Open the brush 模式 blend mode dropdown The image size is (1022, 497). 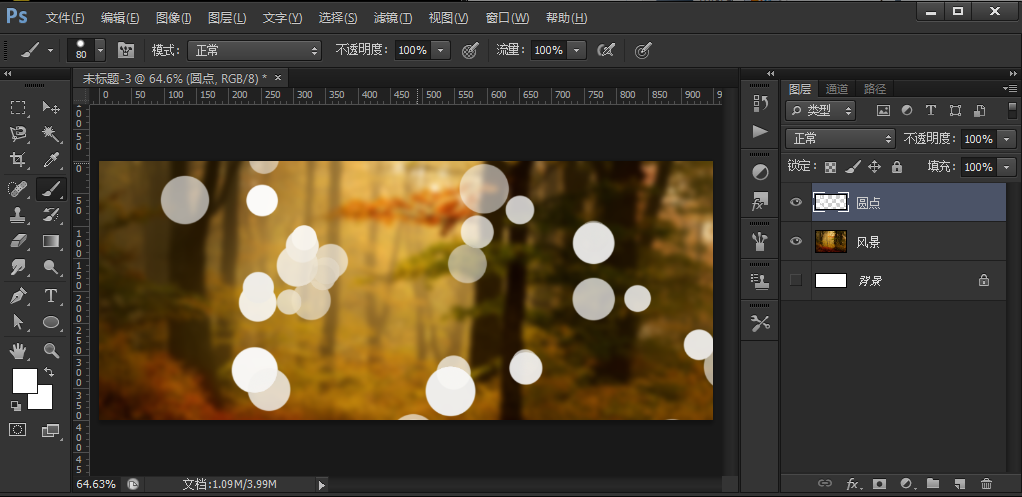click(254, 50)
